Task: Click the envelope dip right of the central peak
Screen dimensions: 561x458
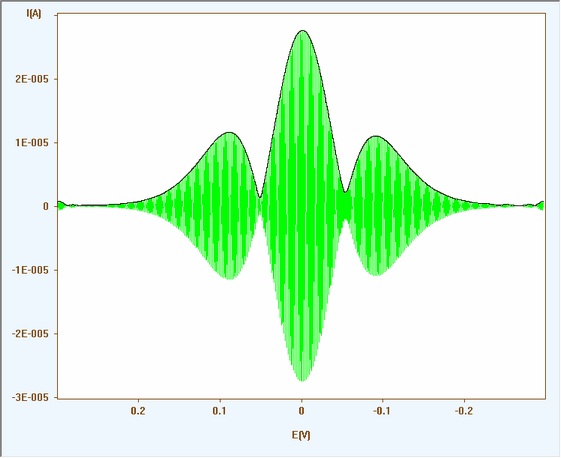Action: [x=345, y=192]
